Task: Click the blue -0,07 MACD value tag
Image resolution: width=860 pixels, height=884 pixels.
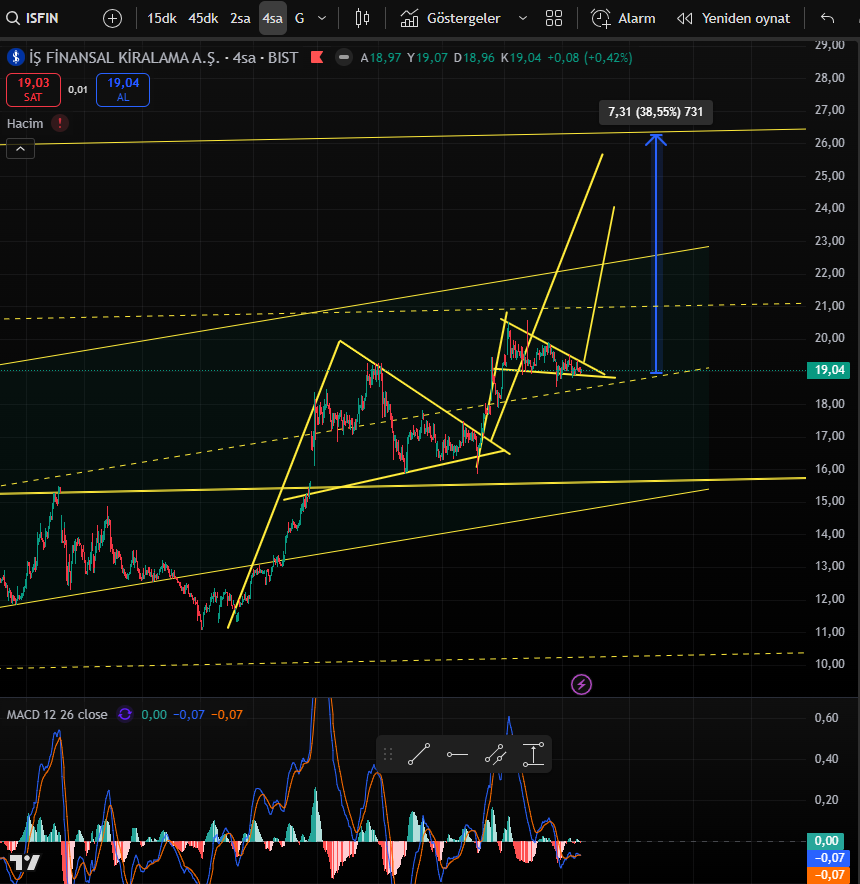Action: pos(828,858)
